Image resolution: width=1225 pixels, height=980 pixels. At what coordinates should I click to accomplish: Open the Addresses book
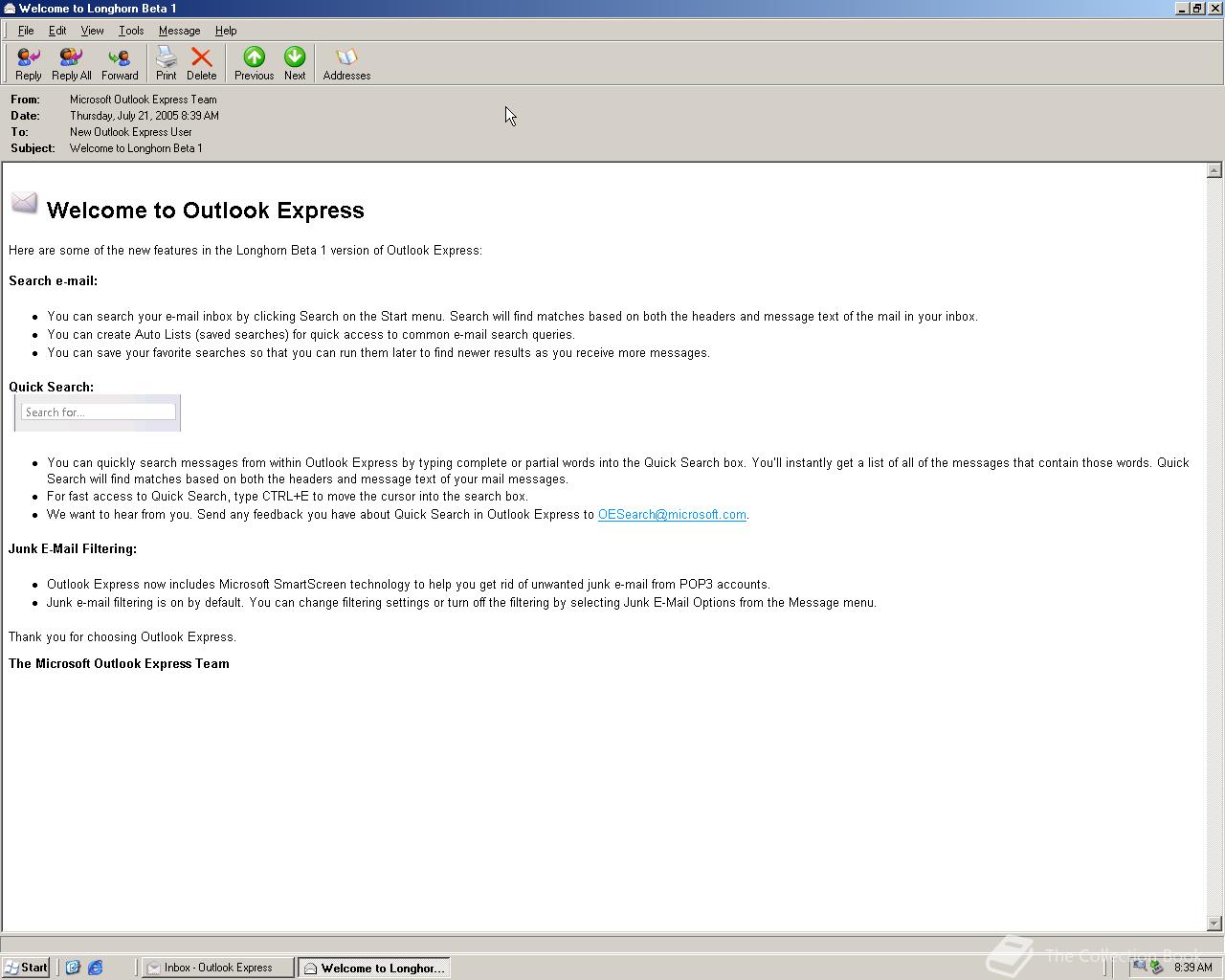(x=346, y=64)
